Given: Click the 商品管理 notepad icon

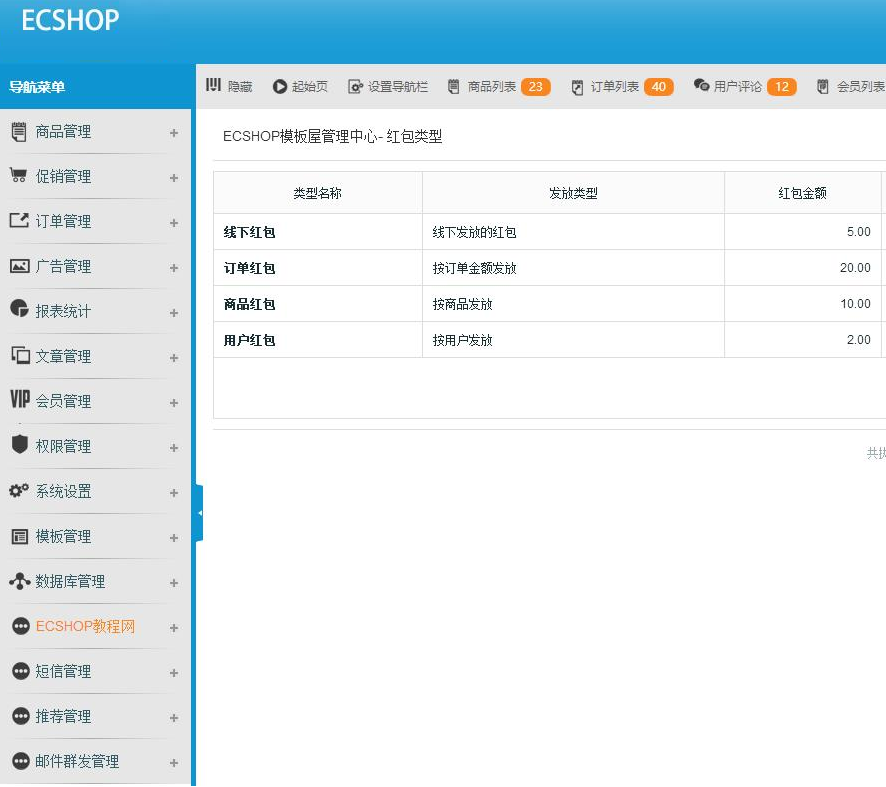Looking at the screenshot, I should pyautogui.click(x=19, y=132).
